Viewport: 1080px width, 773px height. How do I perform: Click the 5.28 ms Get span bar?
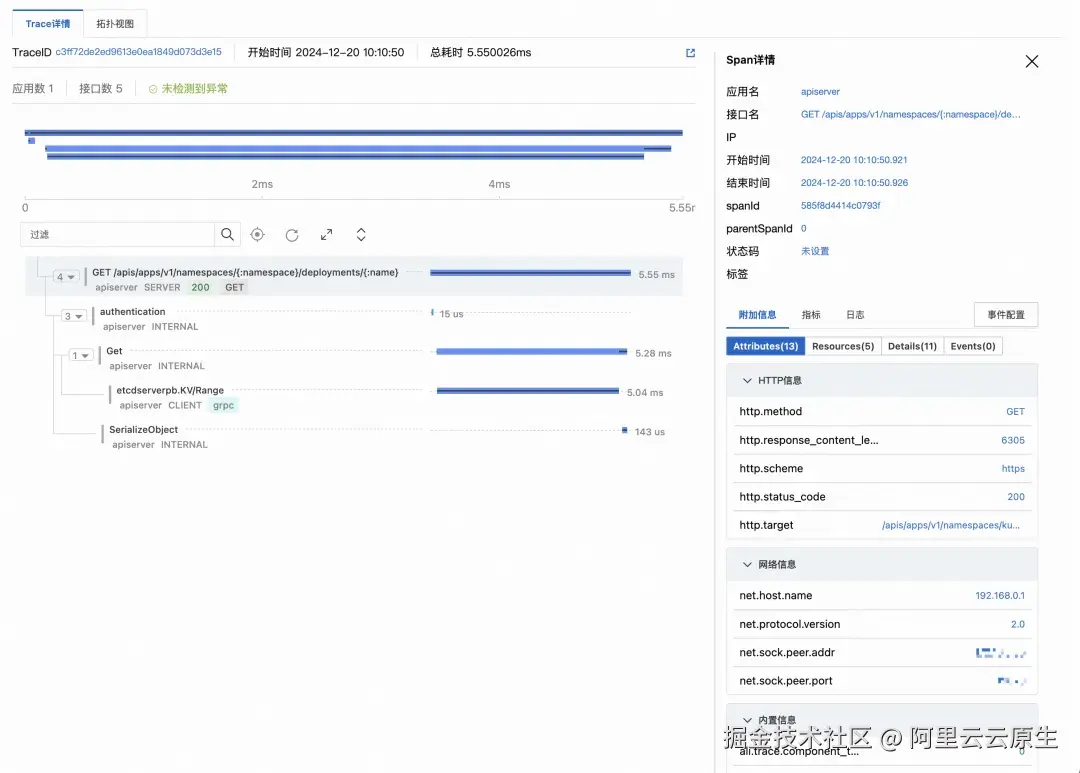(x=531, y=351)
